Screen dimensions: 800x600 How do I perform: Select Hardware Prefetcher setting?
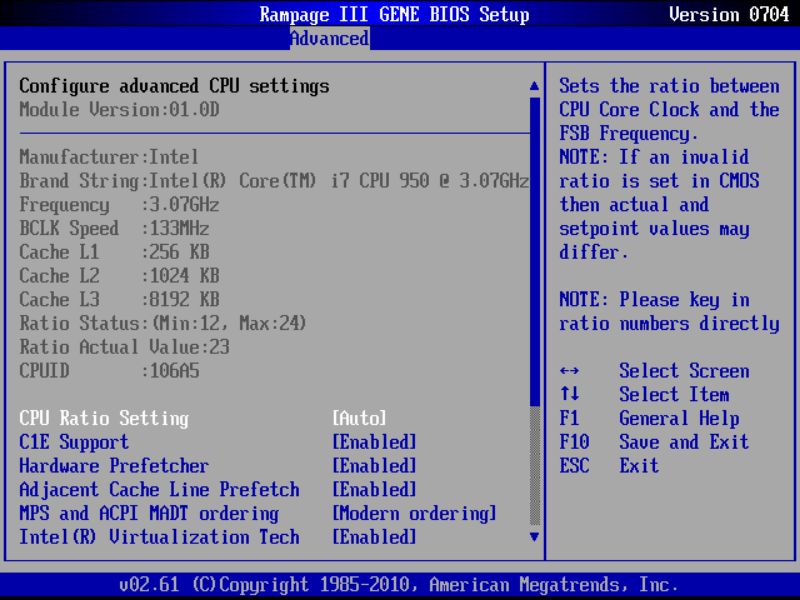tap(114, 465)
